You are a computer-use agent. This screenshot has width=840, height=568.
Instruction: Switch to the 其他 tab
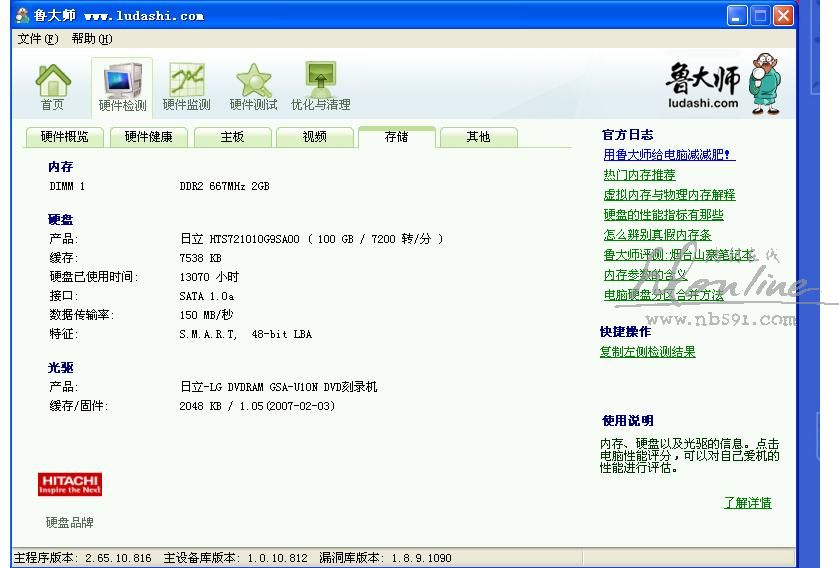tap(478, 137)
